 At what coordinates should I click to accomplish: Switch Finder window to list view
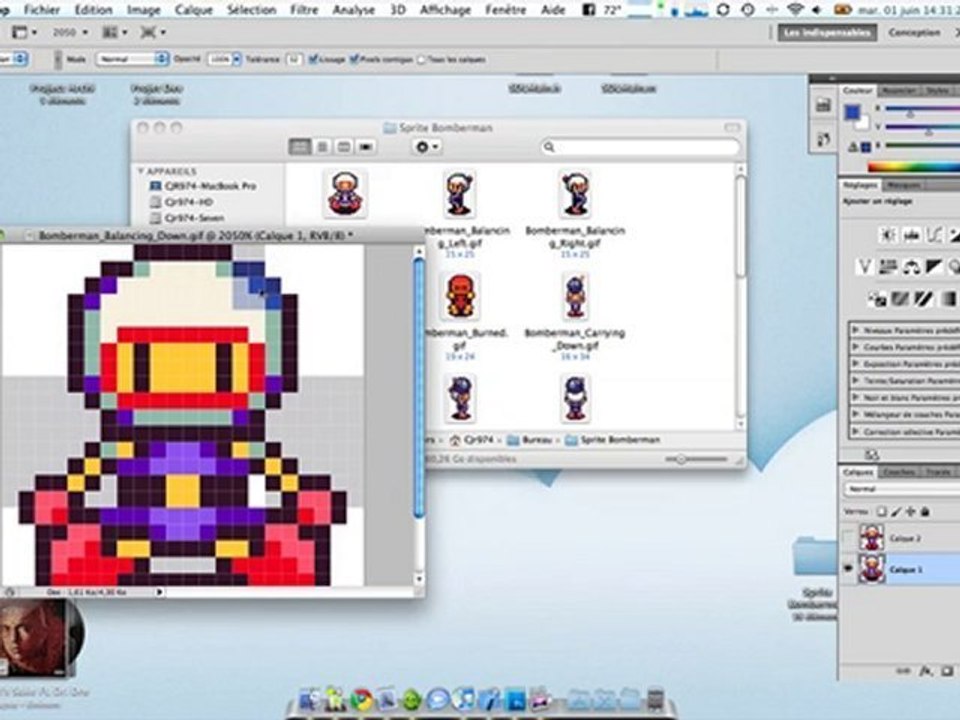point(322,147)
